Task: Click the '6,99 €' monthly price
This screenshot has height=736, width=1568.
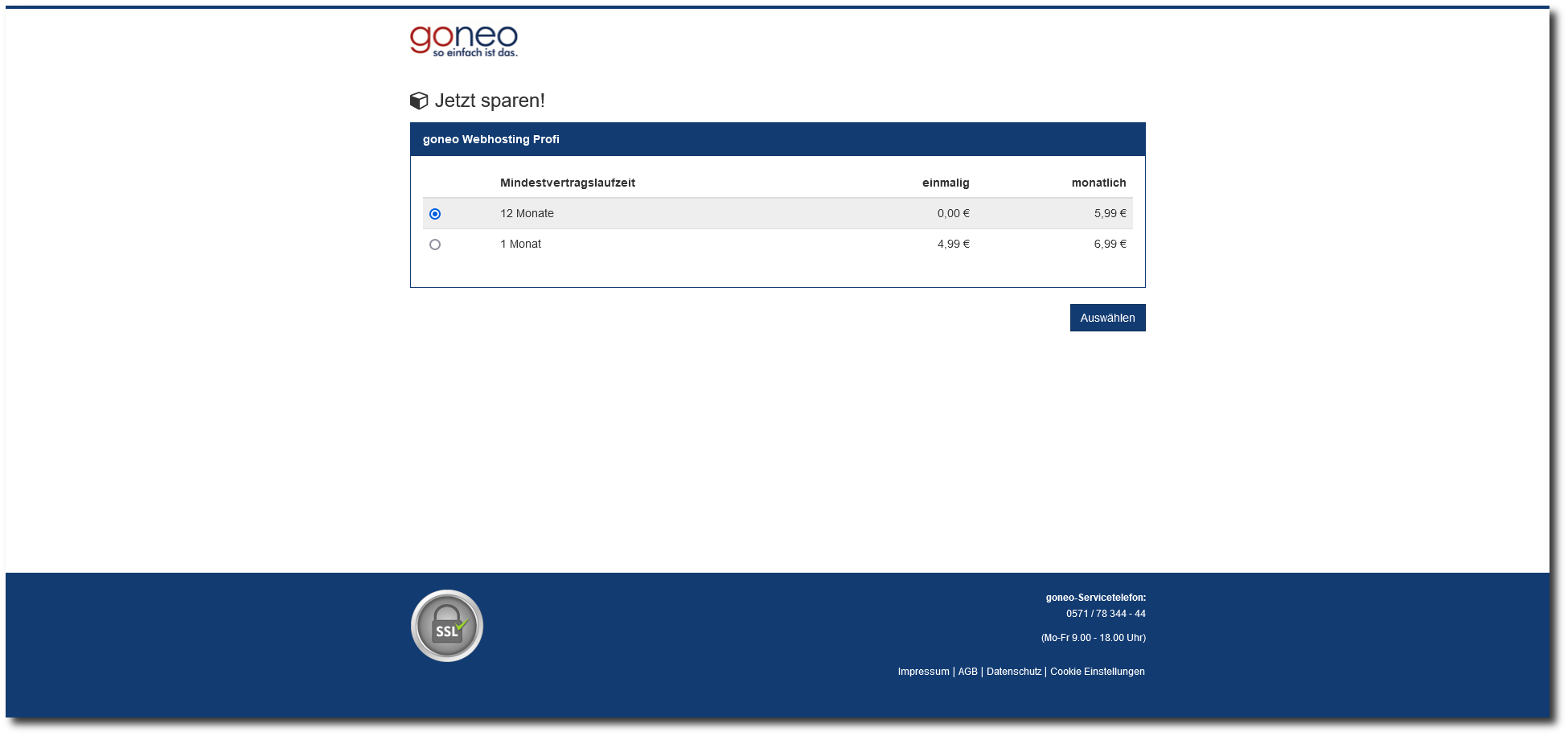Action: pos(1110,244)
